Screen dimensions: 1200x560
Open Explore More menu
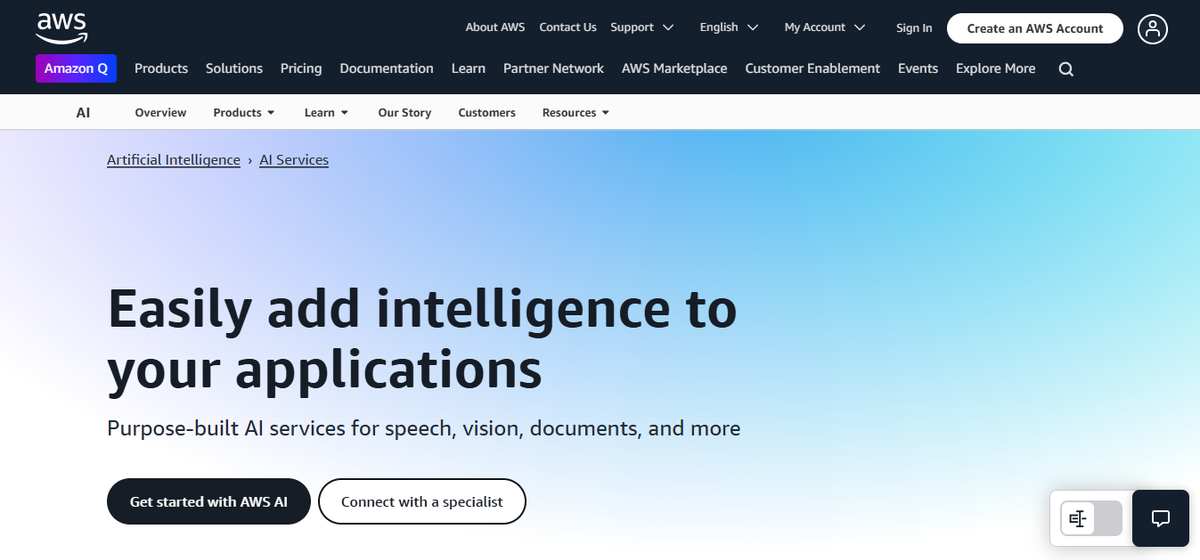click(x=995, y=68)
